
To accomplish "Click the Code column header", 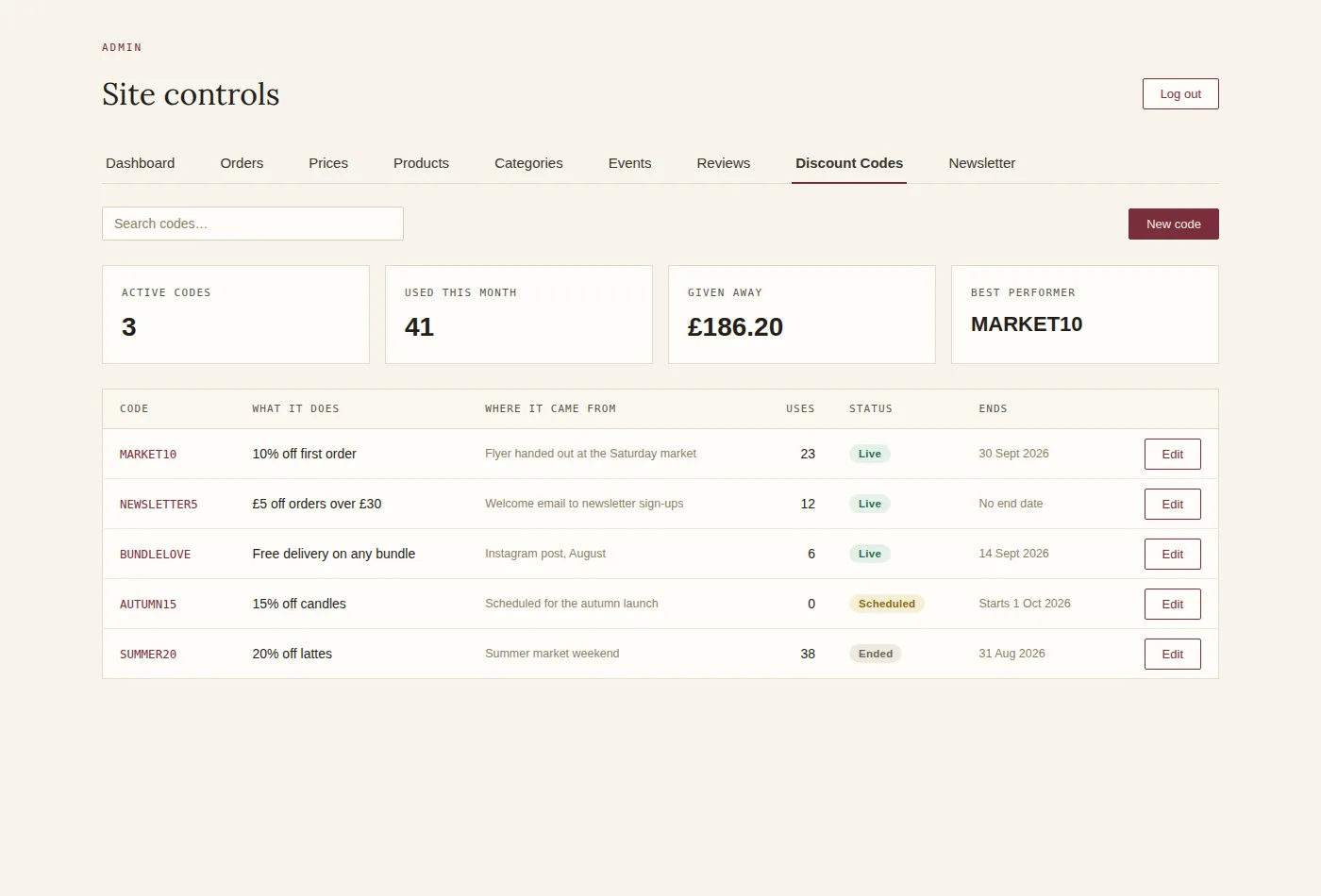I will [134, 409].
